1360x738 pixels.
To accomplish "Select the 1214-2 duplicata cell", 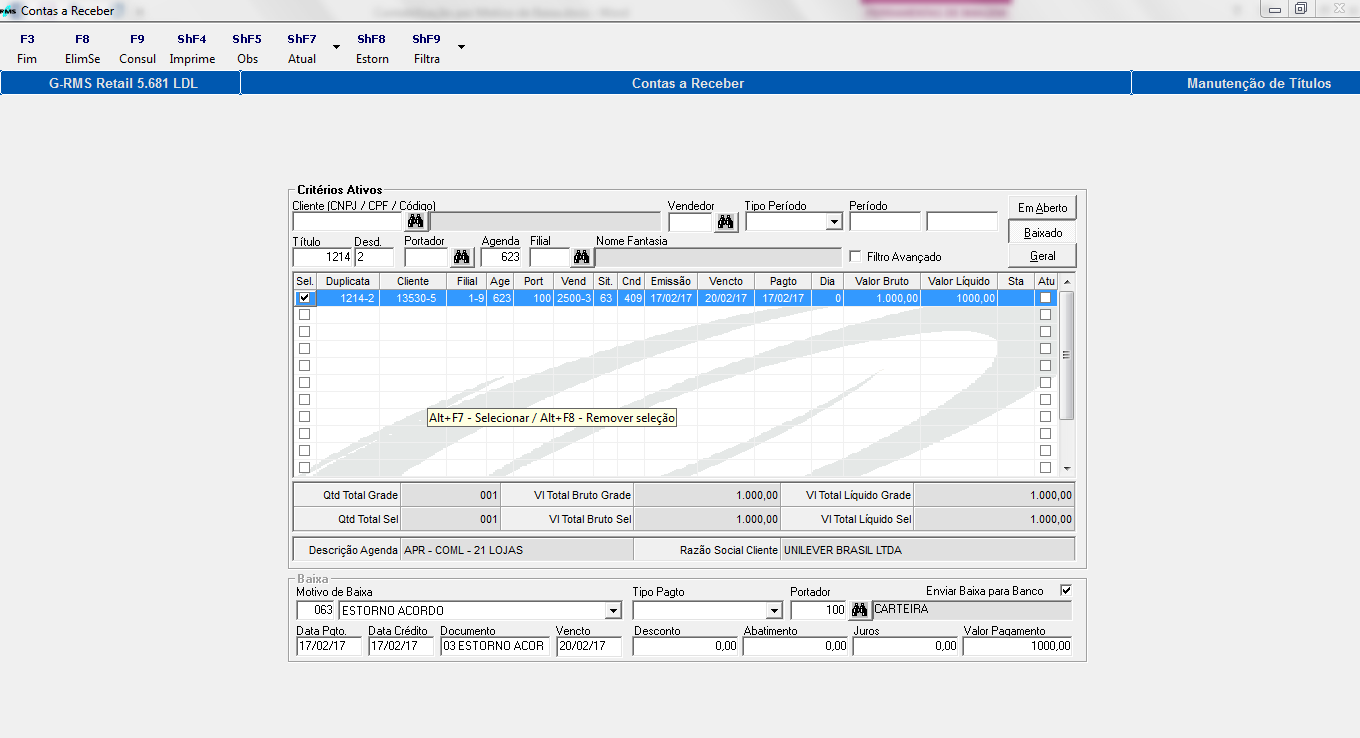I will pos(347,298).
